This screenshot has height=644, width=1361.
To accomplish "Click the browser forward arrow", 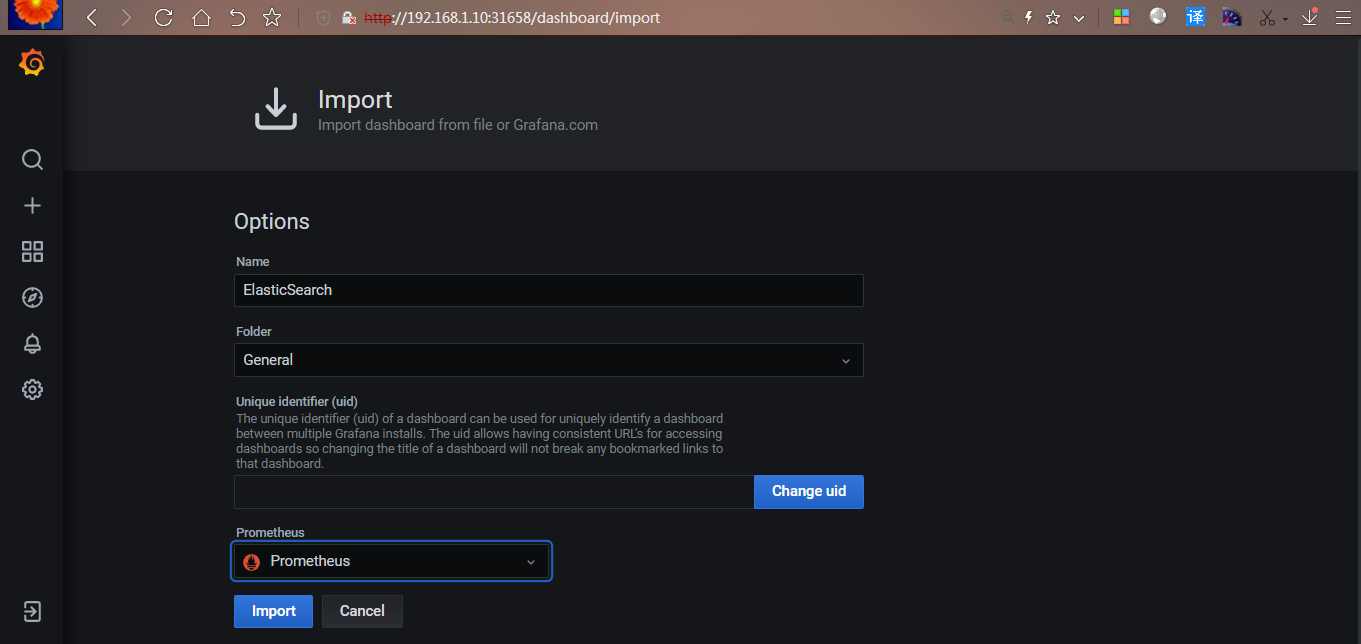I will (x=126, y=17).
